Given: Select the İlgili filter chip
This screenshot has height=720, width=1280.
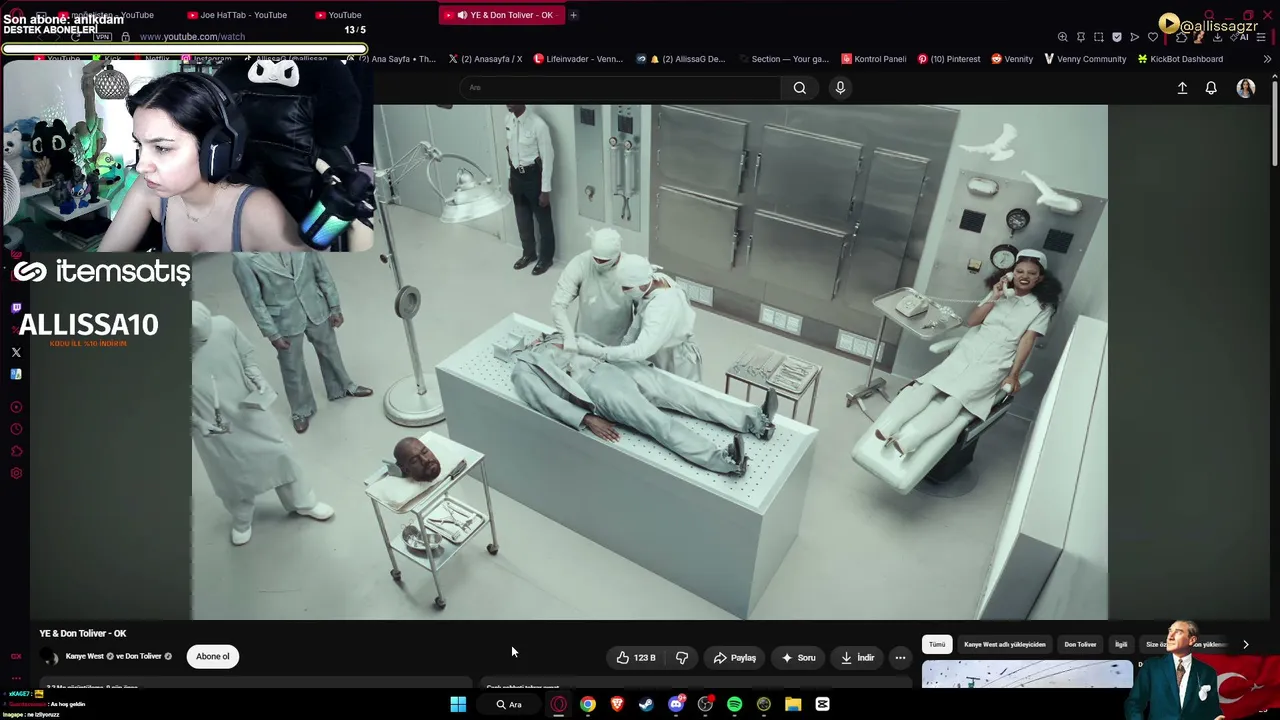Looking at the screenshot, I should pos(1121,645).
